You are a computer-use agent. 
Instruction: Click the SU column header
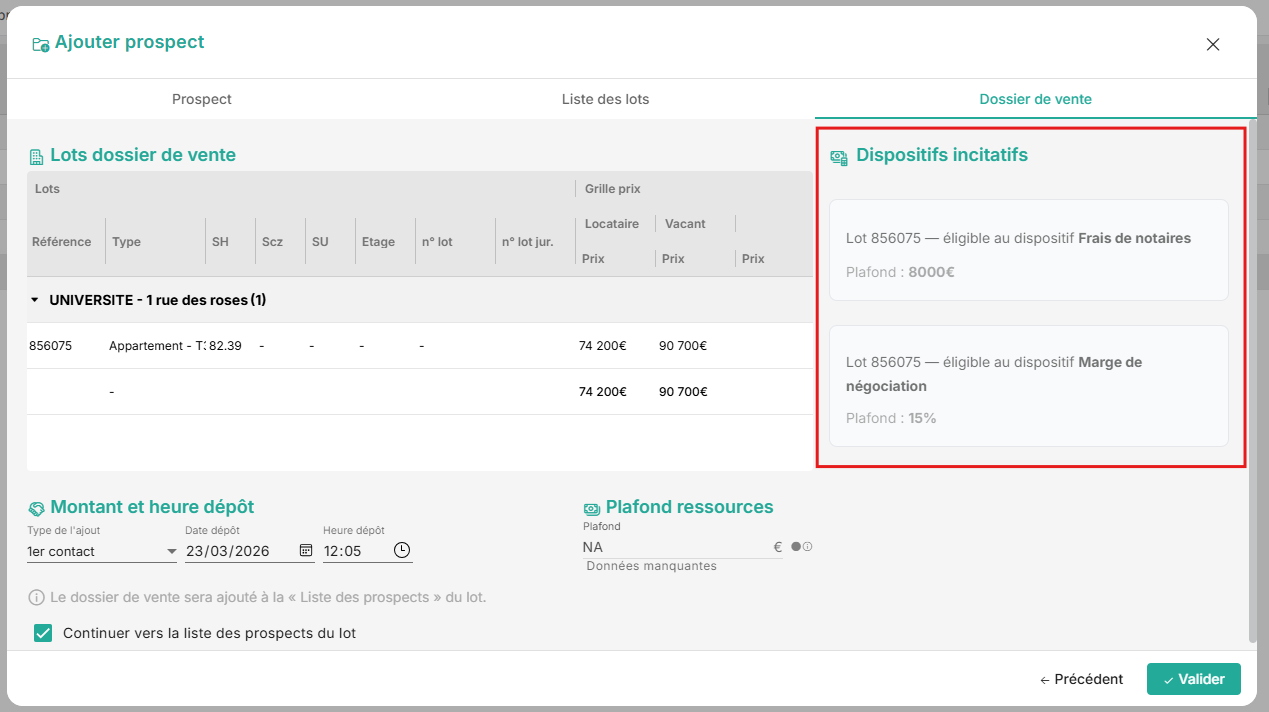tap(320, 242)
